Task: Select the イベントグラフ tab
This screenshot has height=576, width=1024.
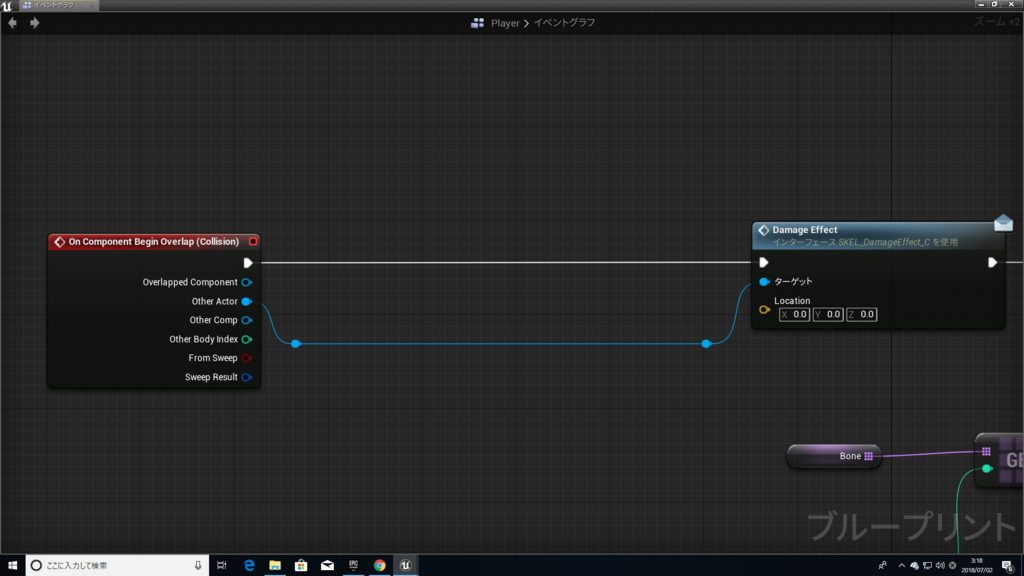Action: pyautogui.click(x=57, y=5)
